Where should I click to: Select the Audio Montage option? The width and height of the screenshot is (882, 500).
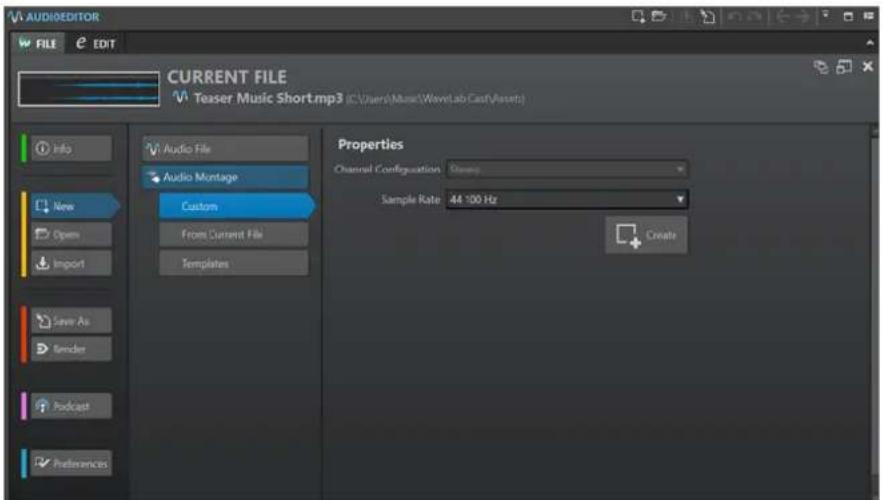(x=225, y=177)
